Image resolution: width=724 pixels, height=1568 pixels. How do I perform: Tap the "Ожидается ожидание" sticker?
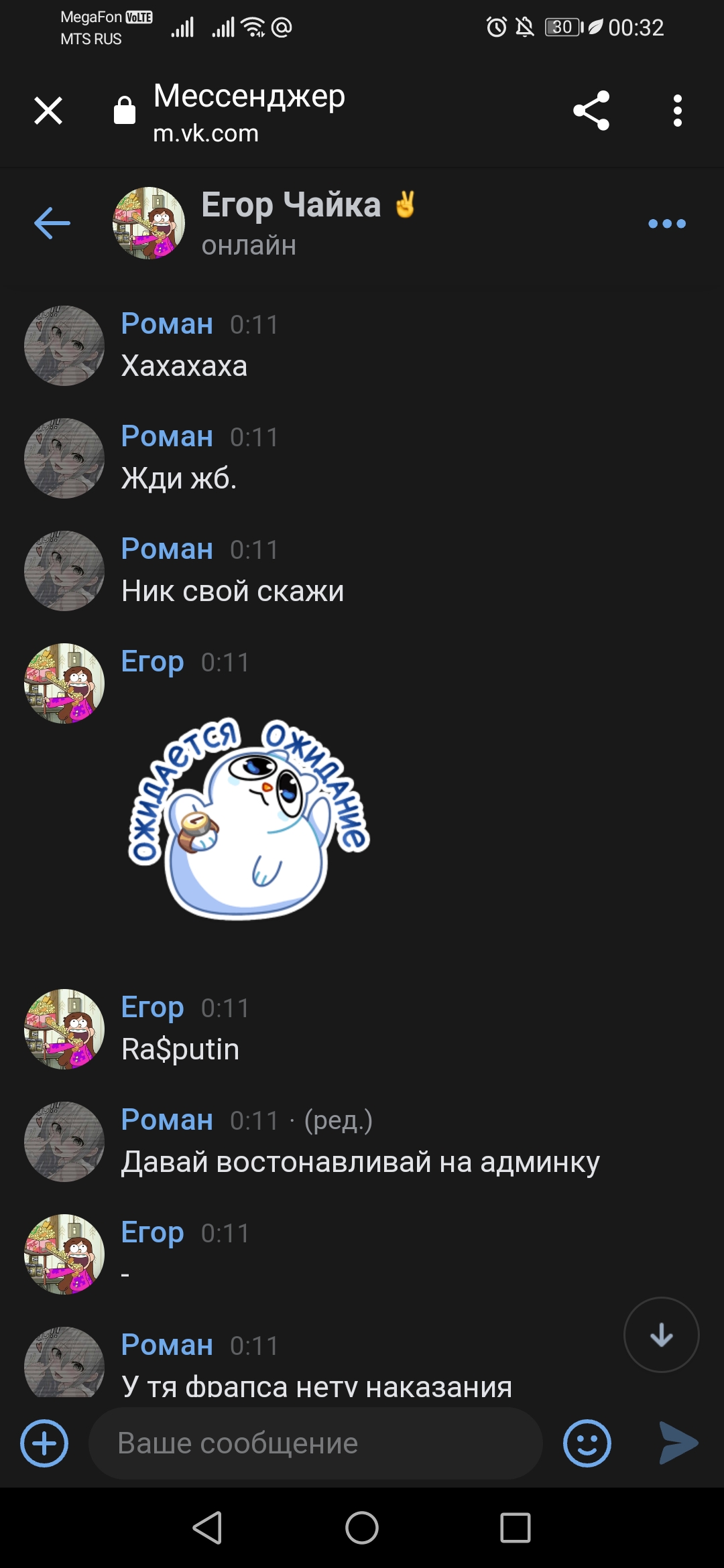pyautogui.click(x=249, y=818)
